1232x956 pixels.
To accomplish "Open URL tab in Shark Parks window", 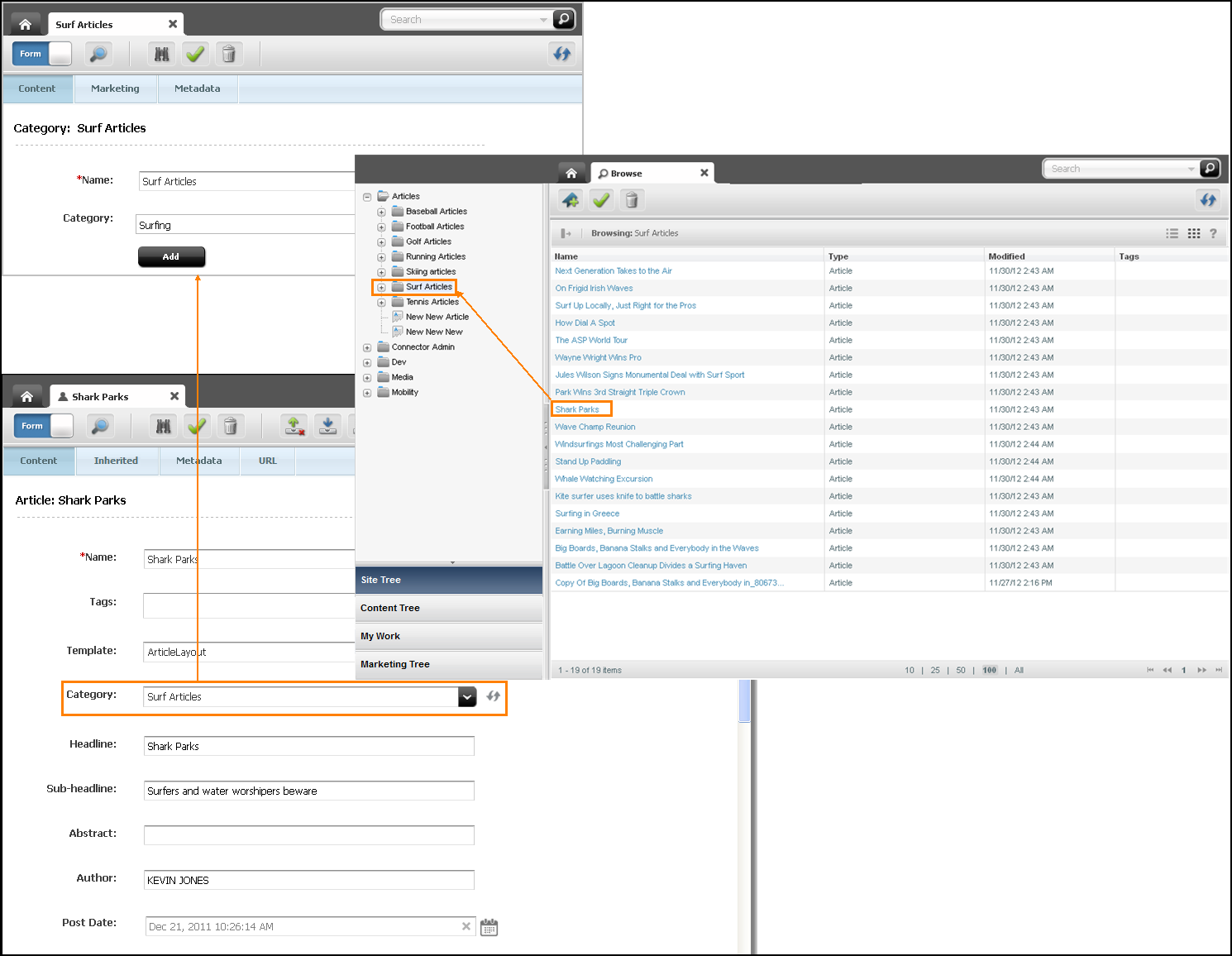I will (x=268, y=461).
